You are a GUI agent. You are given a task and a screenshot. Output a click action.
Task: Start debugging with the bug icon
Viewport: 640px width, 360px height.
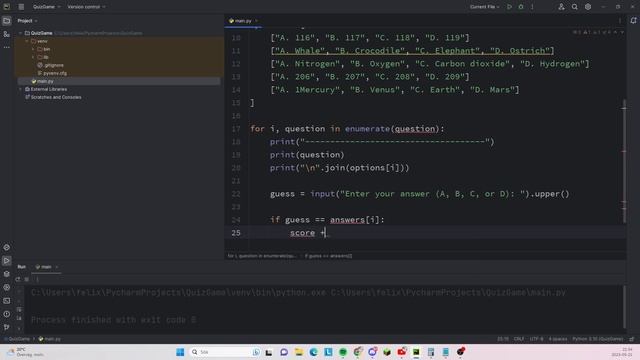[521, 7]
